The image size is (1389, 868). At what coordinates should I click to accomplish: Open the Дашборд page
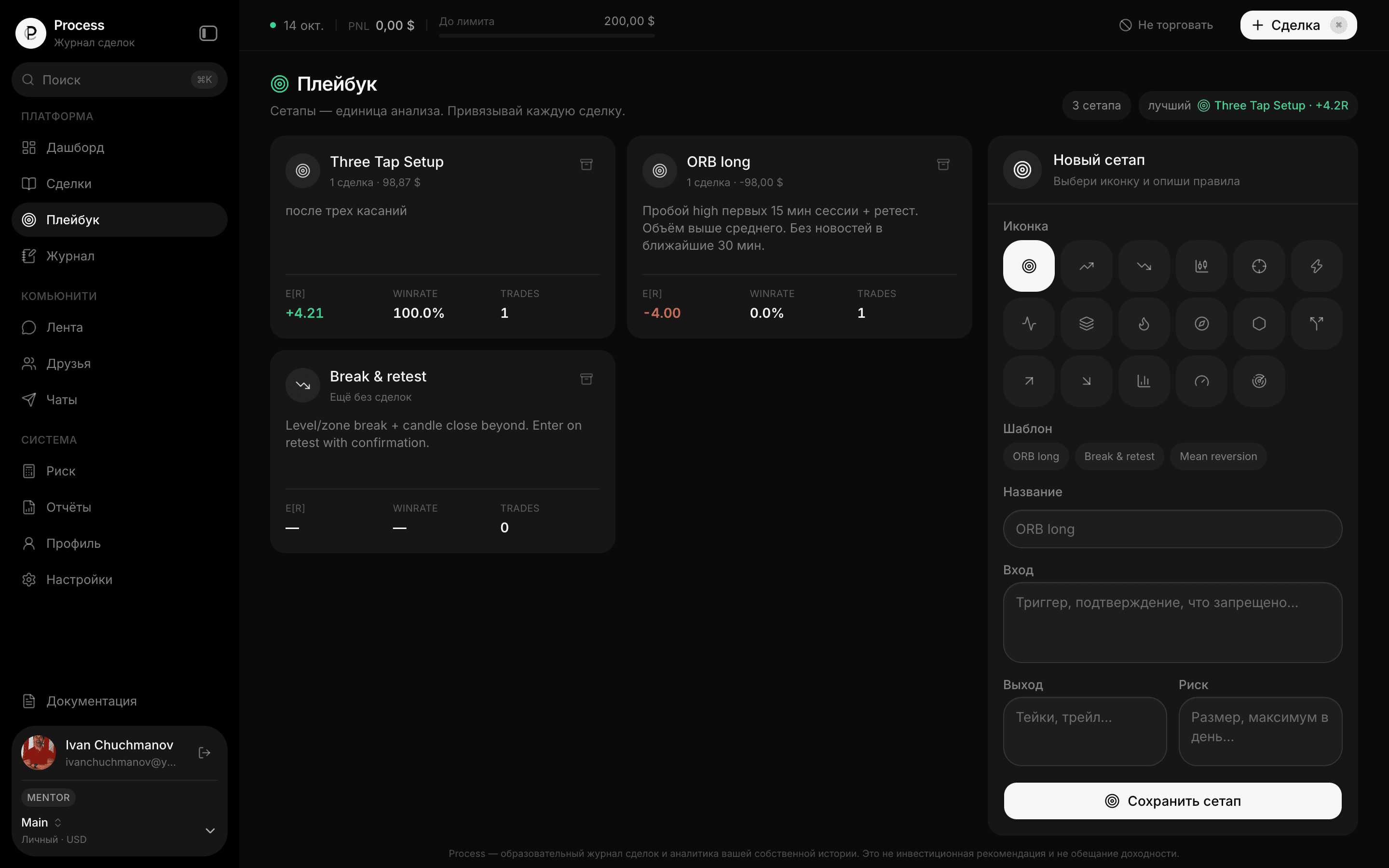120,148
